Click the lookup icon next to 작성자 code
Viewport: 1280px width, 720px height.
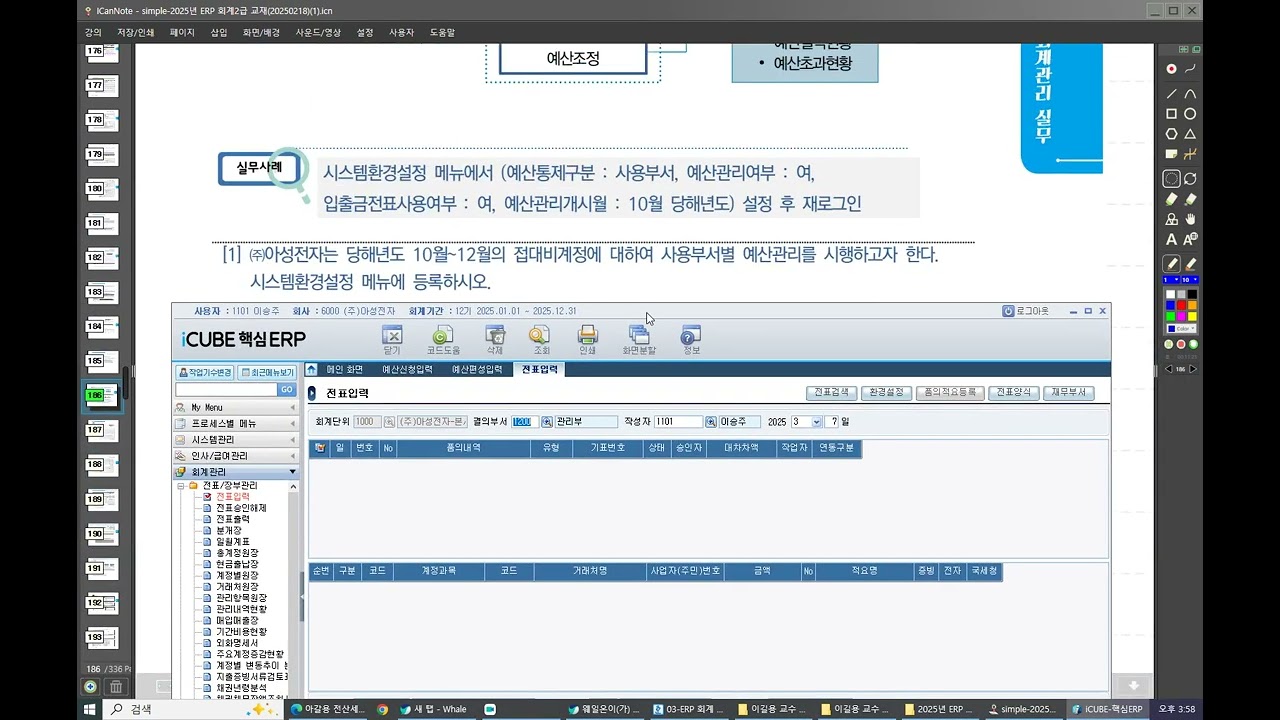pos(711,422)
